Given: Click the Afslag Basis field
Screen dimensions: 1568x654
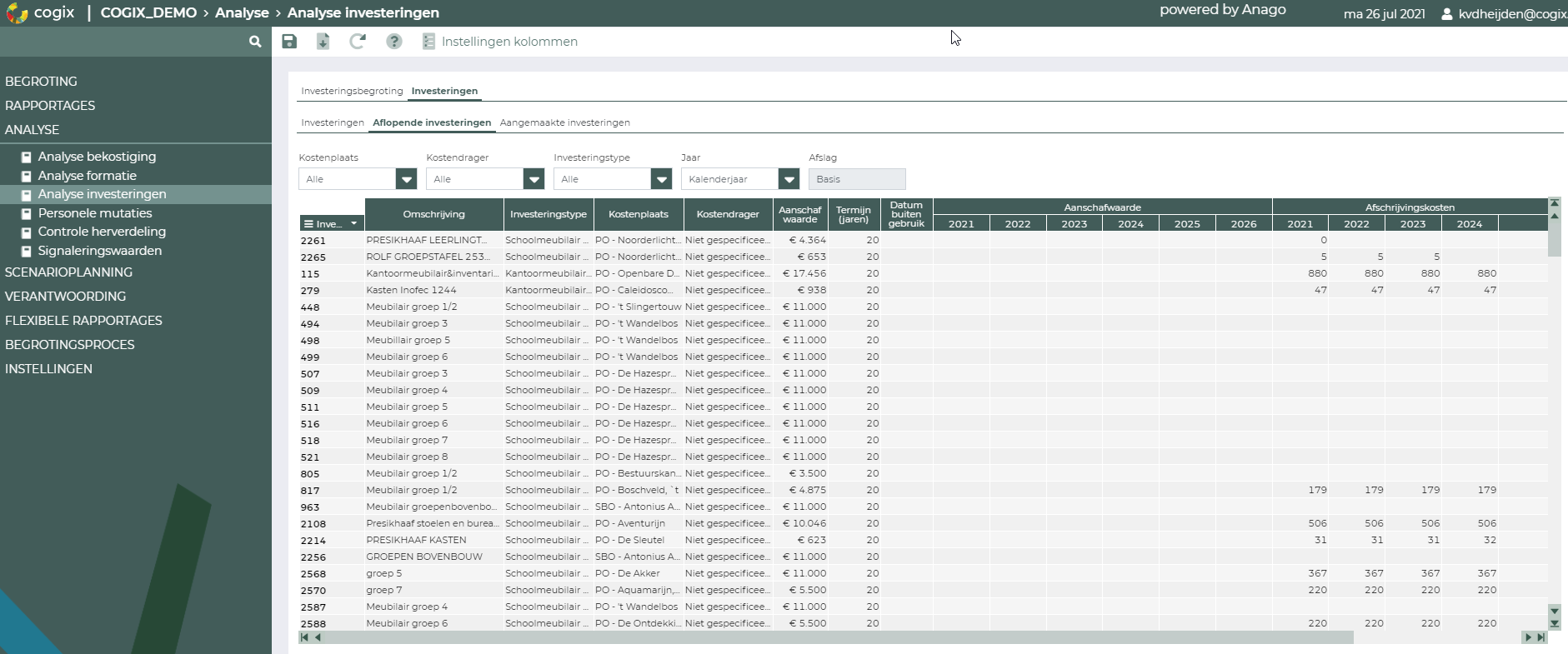Looking at the screenshot, I should point(857,179).
